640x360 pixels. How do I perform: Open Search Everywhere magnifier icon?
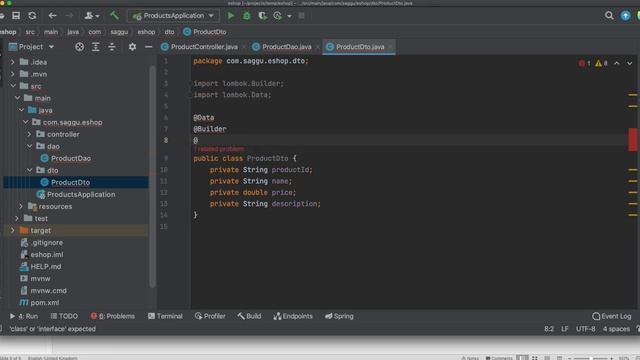[x=609, y=16]
